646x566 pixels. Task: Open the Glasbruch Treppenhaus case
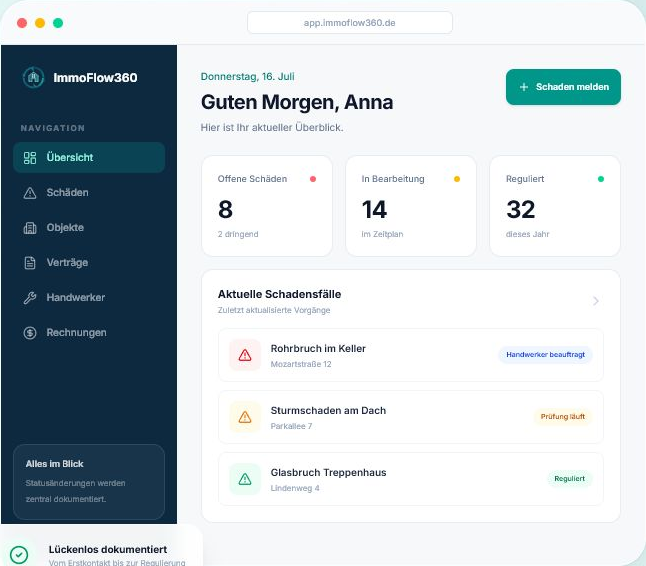[x=411, y=479]
